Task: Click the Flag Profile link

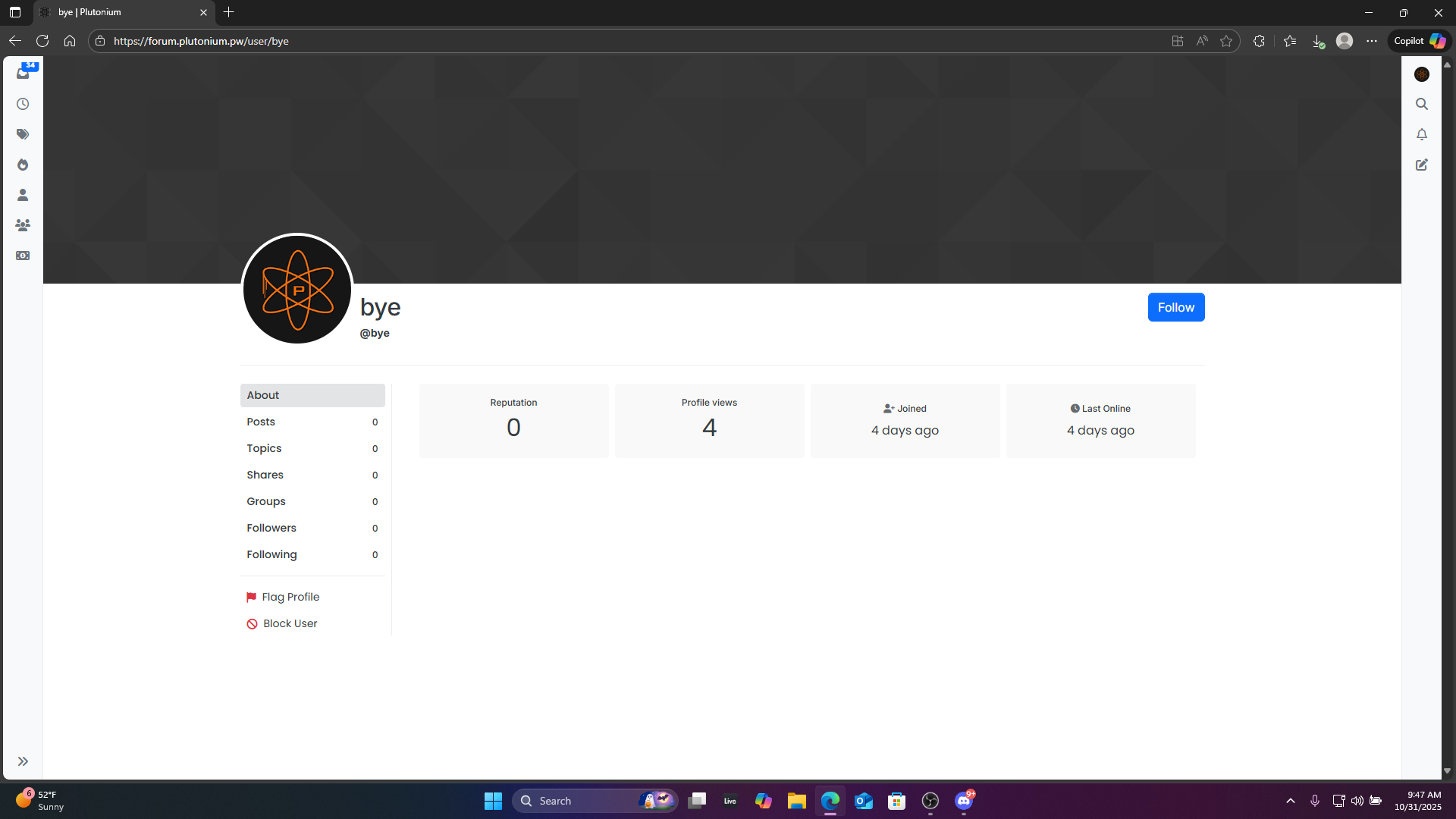Action: click(x=290, y=597)
